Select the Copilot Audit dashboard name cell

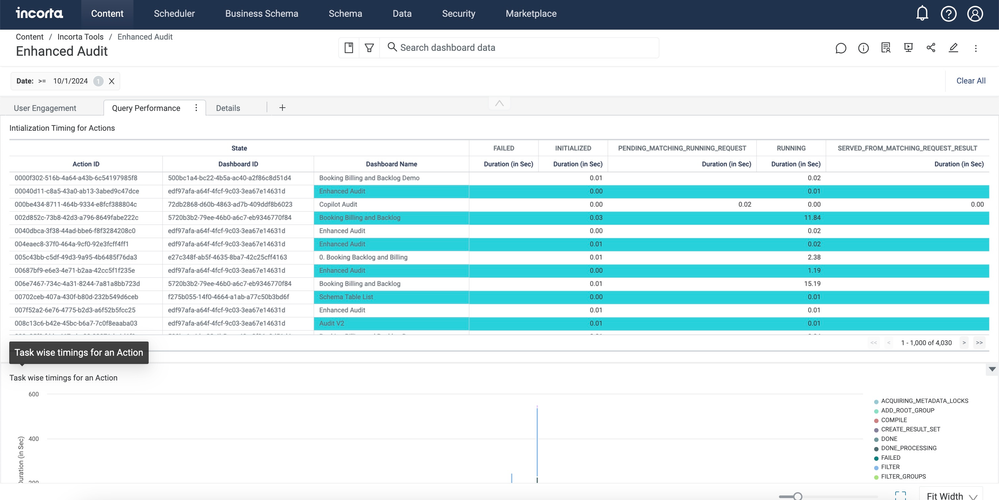click(x=391, y=204)
